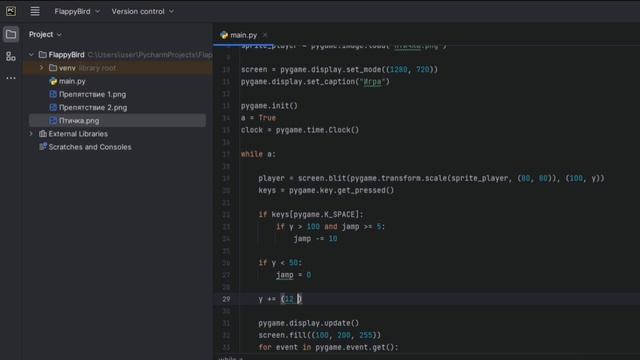
Task: Click the image icon of Препятствие 1.png
Action: [x=53, y=94]
